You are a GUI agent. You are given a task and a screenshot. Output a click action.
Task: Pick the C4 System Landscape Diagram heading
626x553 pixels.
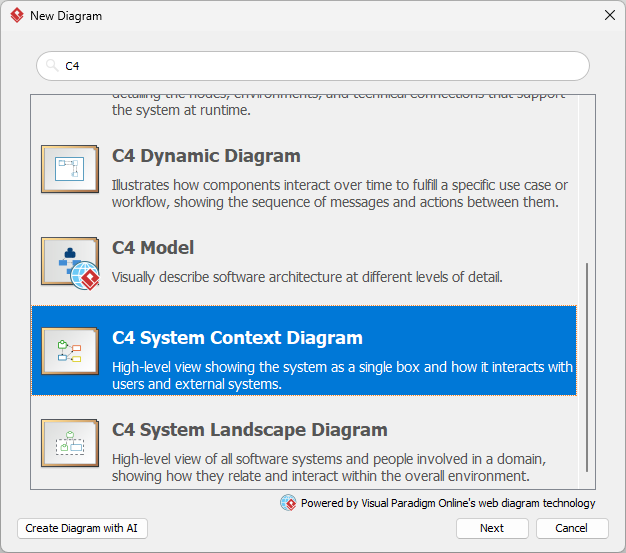point(249,430)
